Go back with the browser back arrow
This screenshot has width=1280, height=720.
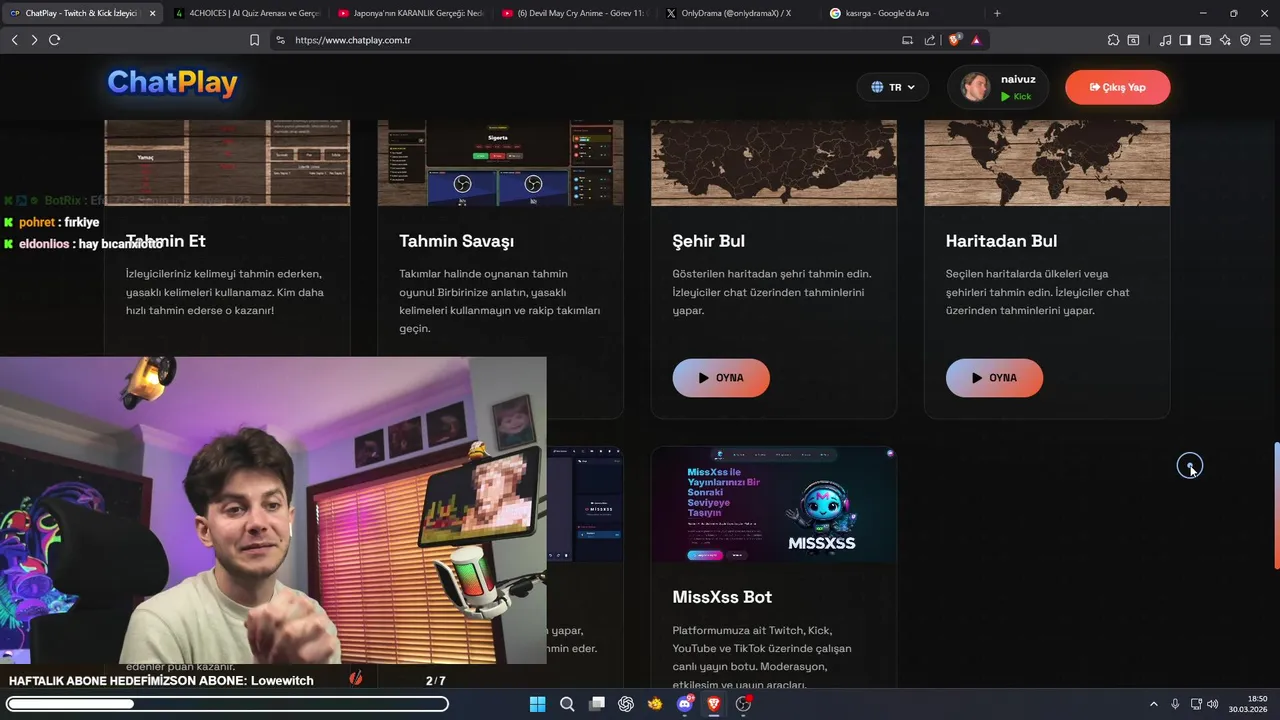(x=14, y=40)
